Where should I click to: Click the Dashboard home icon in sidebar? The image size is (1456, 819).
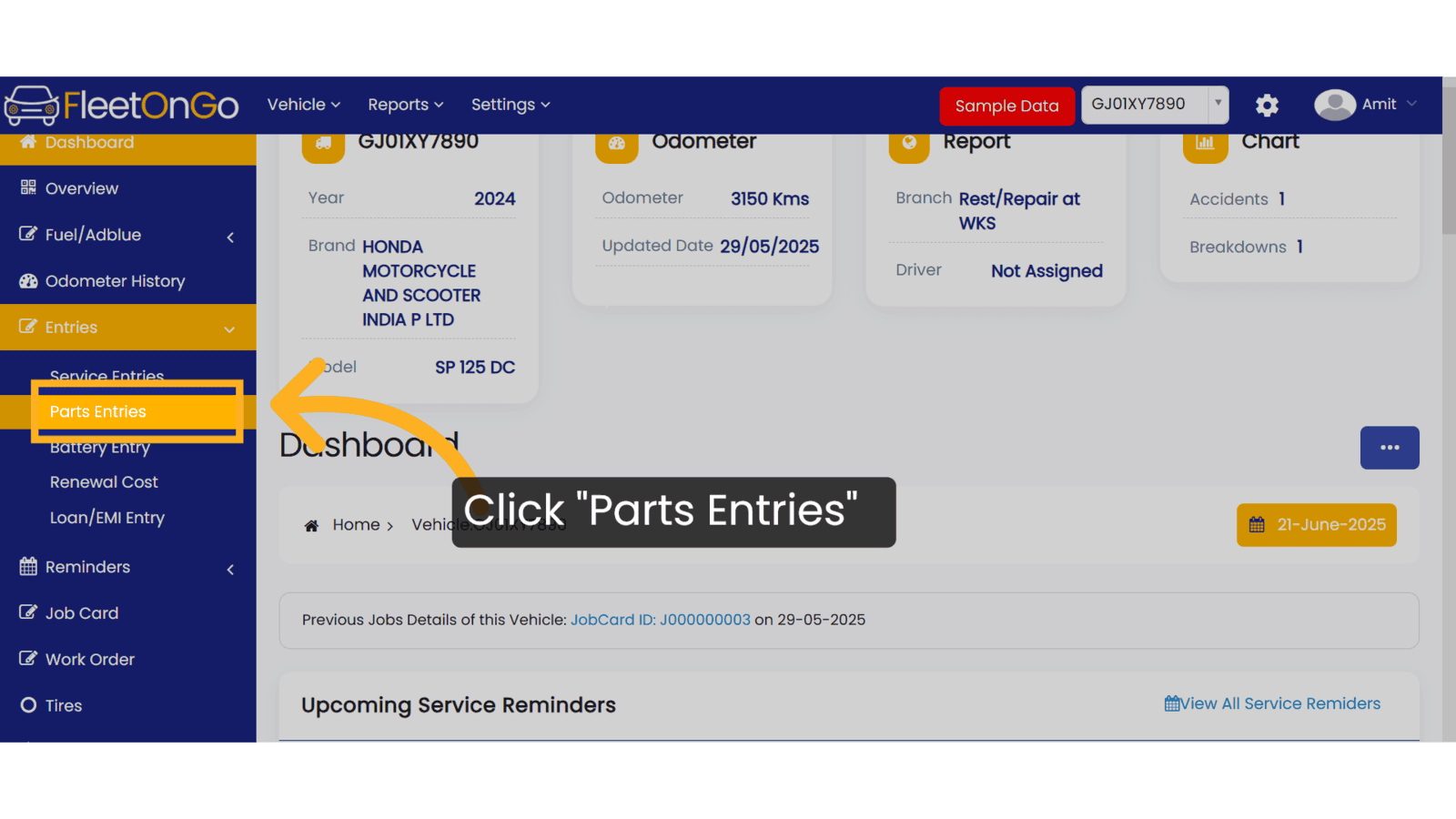(28, 142)
